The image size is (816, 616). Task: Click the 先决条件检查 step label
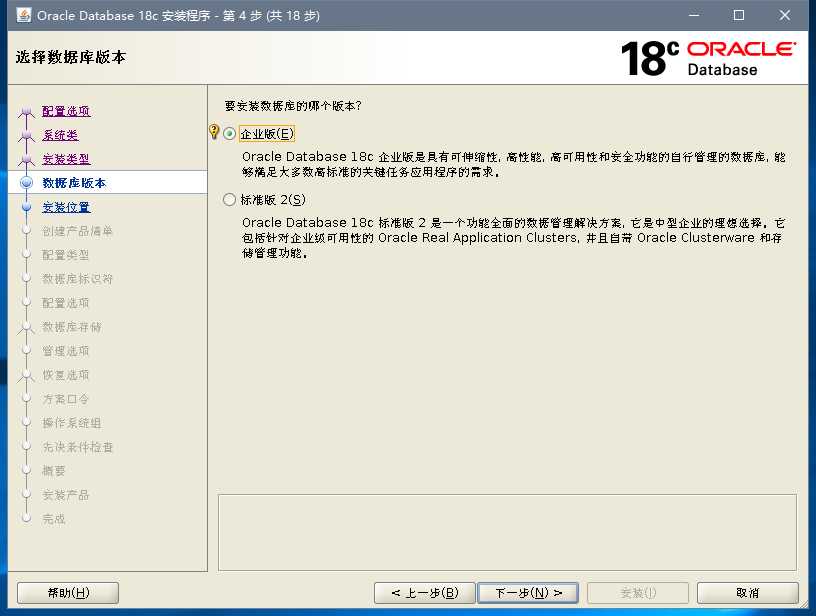tap(78, 447)
